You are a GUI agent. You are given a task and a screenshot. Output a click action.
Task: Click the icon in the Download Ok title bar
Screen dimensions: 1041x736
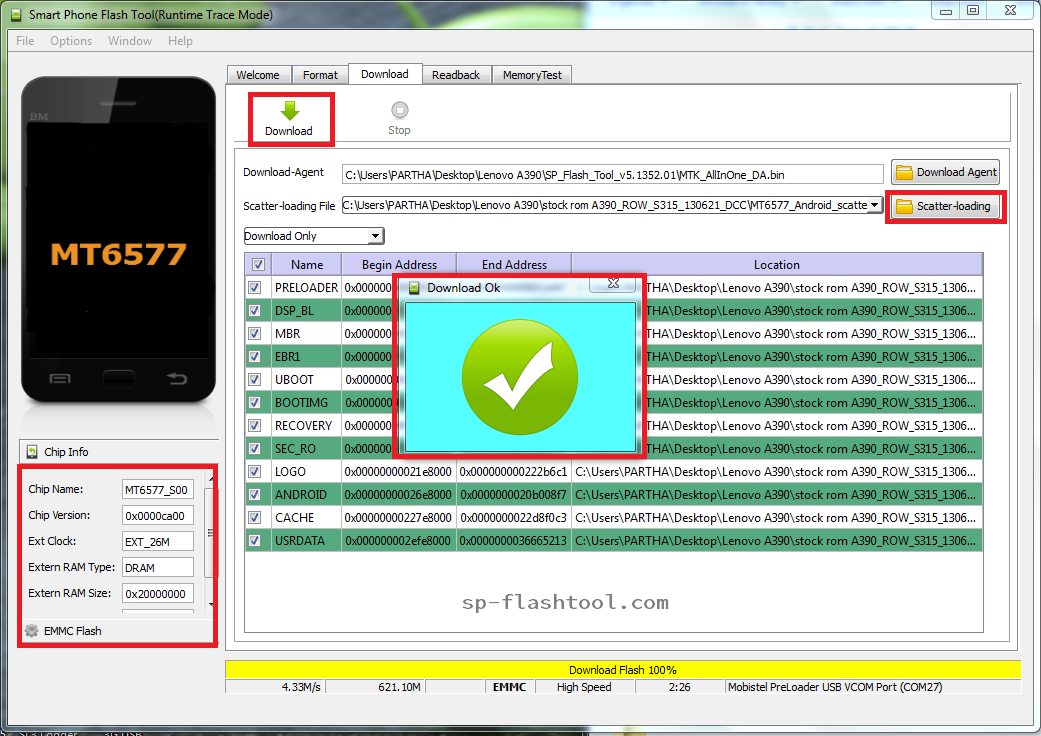coord(414,285)
